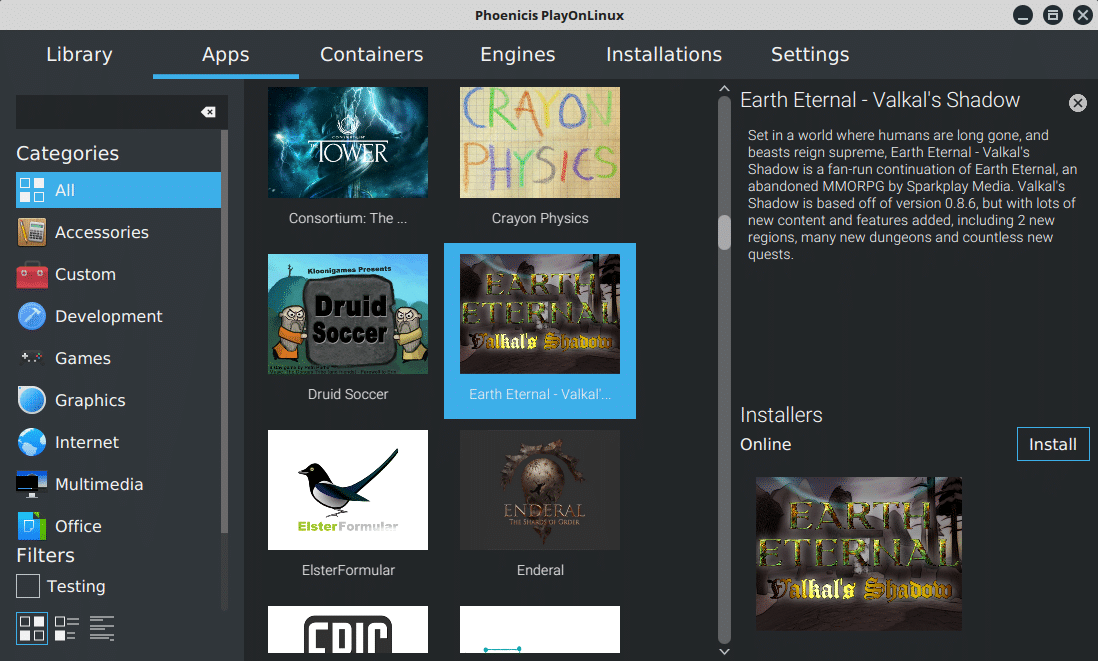Click the Install button for Online installer
Image resolution: width=1098 pixels, height=661 pixels.
coord(1052,444)
